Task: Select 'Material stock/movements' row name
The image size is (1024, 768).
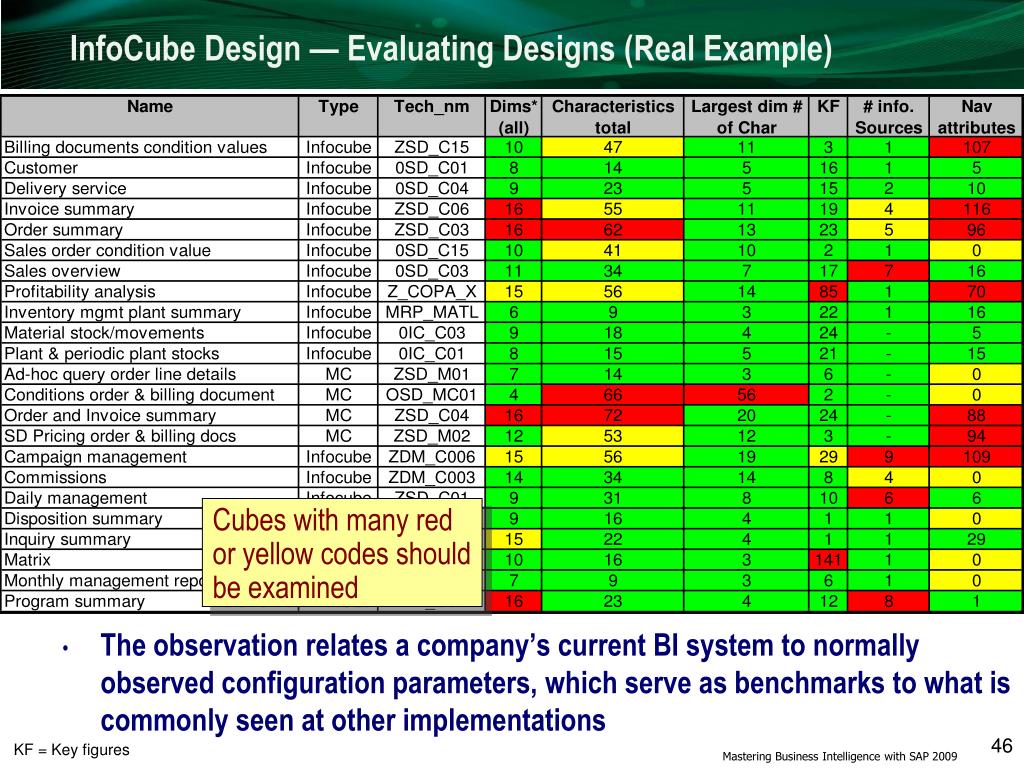Action: pyautogui.click(x=104, y=333)
